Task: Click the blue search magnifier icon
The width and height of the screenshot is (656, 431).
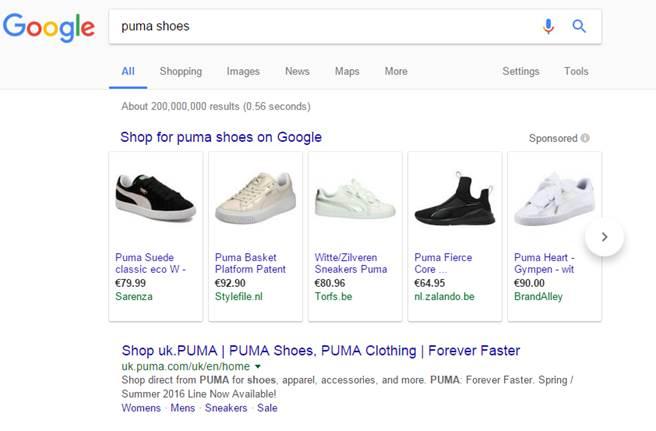Action: 579,27
